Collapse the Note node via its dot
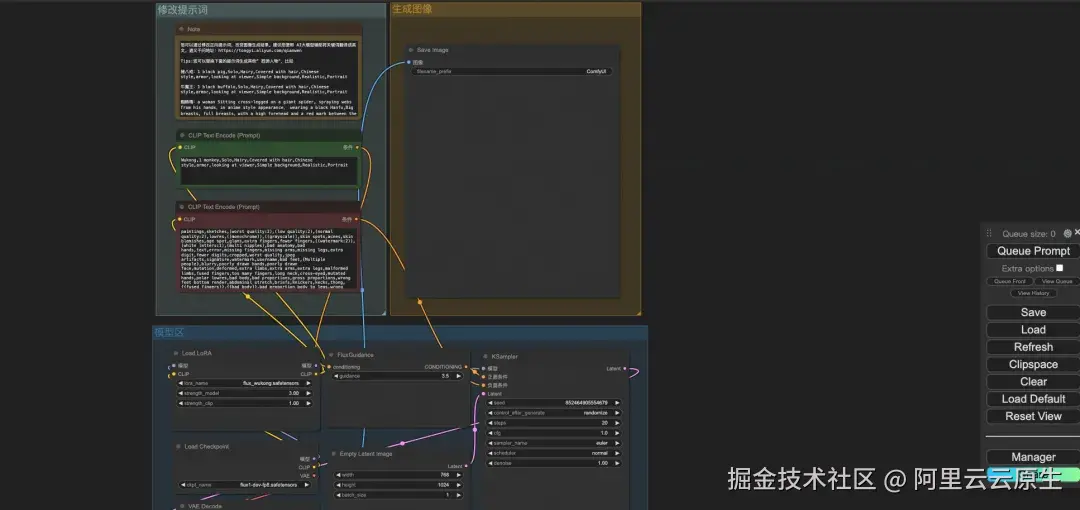The width and height of the screenshot is (1080, 510). tap(182, 29)
